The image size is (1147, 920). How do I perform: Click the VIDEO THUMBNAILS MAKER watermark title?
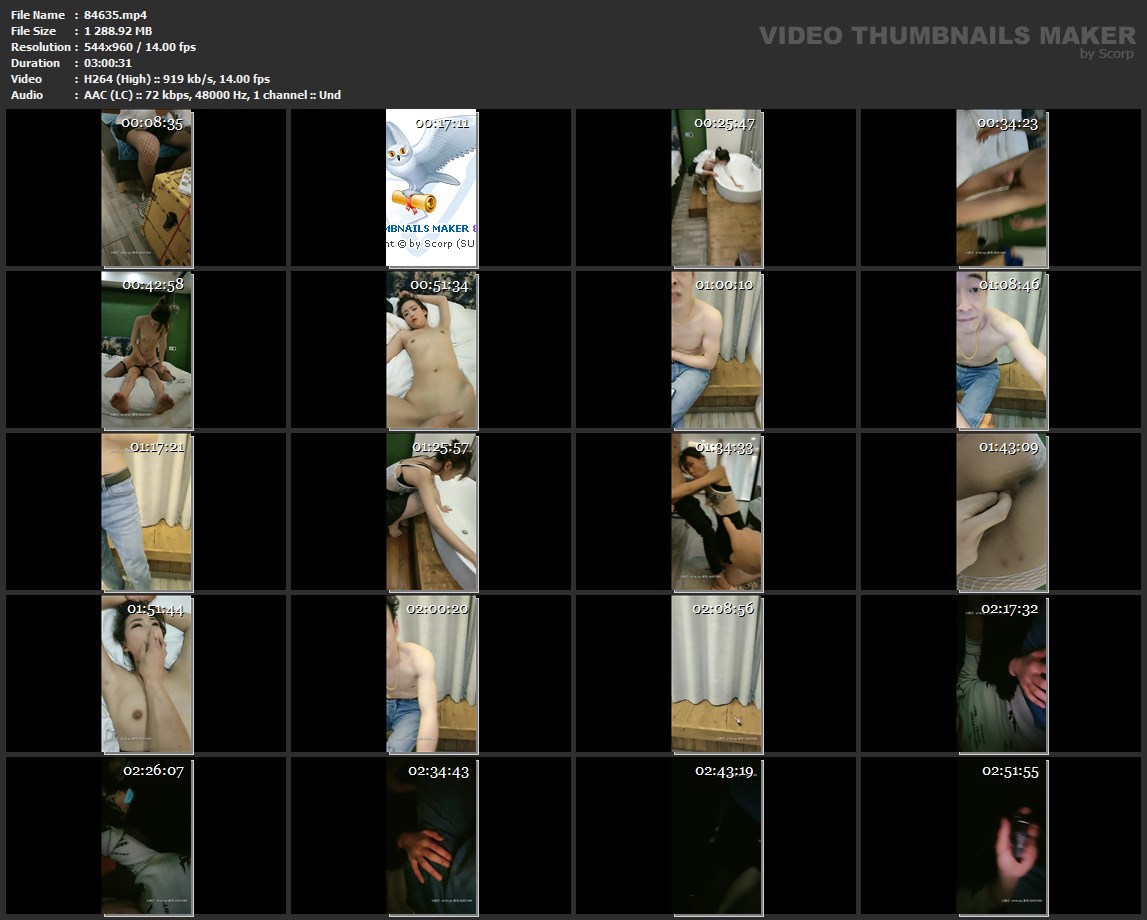[x=946, y=36]
